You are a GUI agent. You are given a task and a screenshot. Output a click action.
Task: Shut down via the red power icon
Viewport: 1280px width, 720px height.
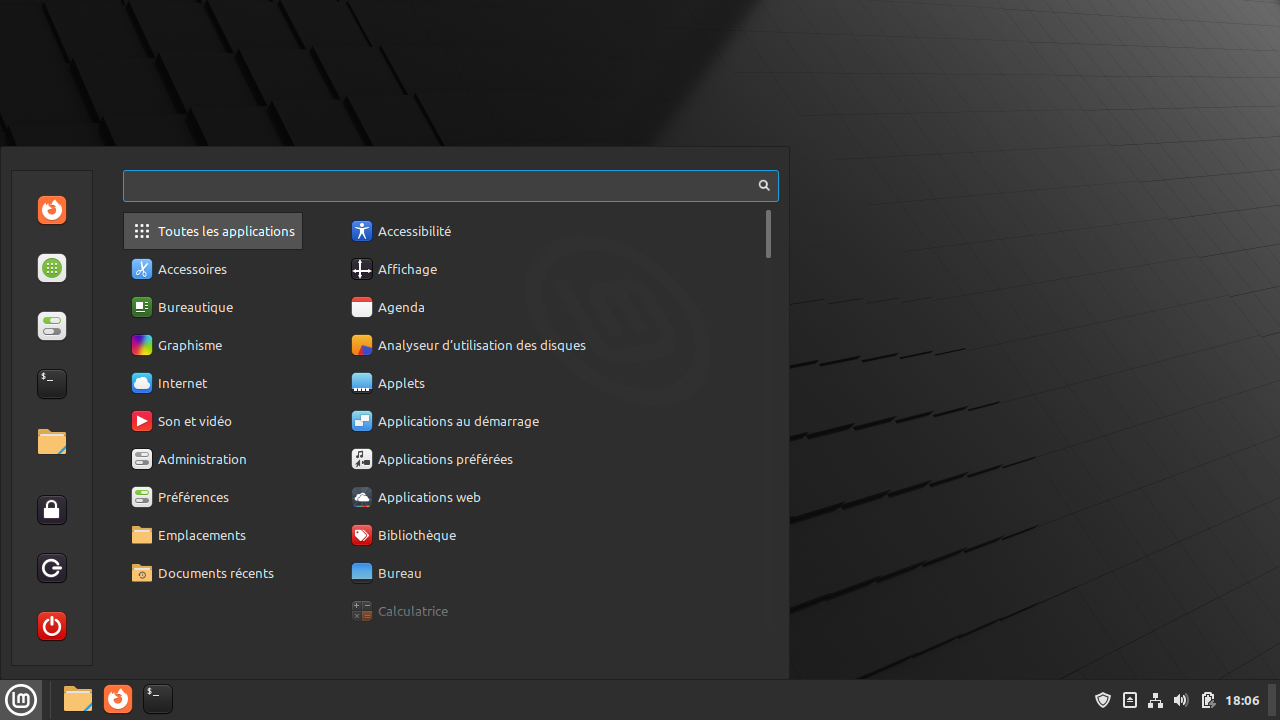(51, 626)
